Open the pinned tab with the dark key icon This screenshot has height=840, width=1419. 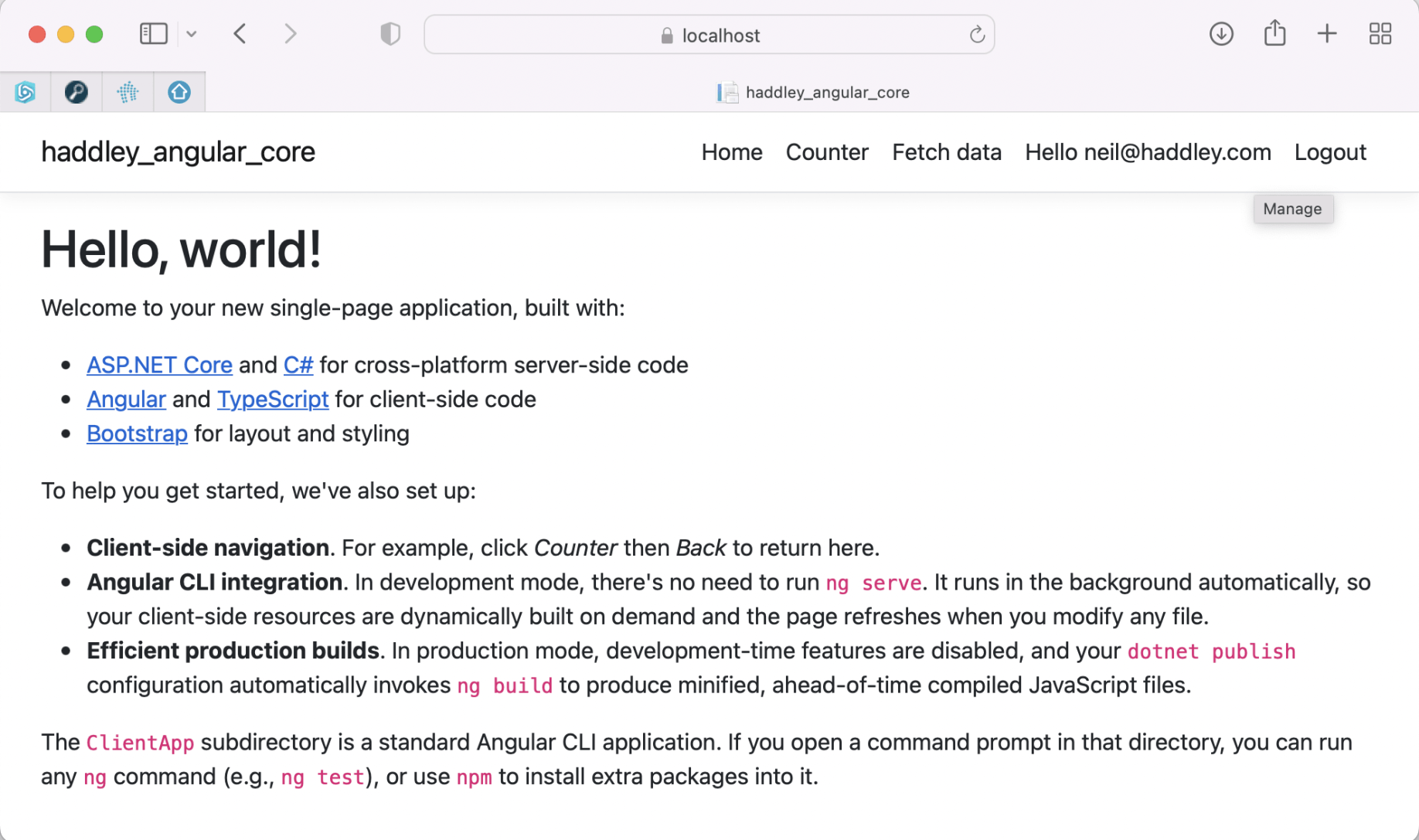click(x=77, y=92)
